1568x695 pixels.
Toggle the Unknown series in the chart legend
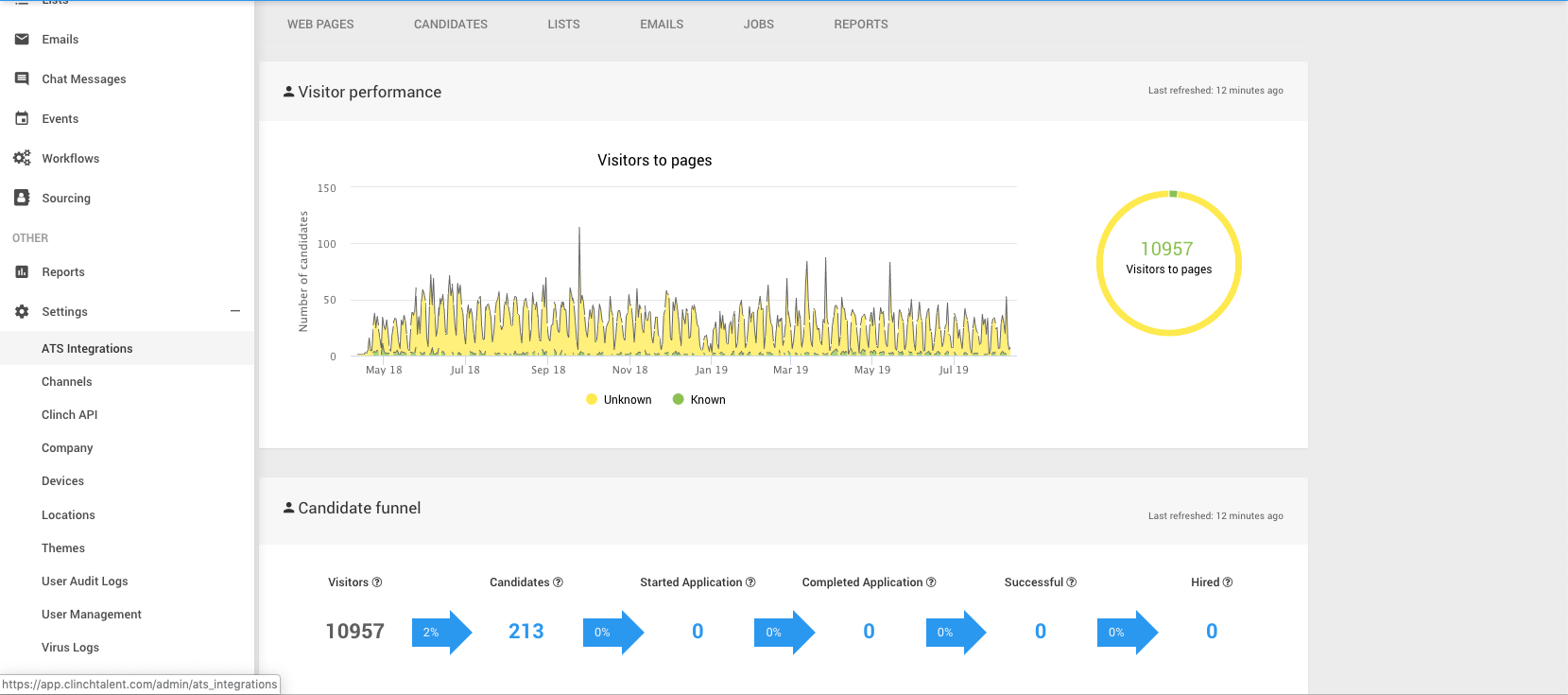pos(619,399)
